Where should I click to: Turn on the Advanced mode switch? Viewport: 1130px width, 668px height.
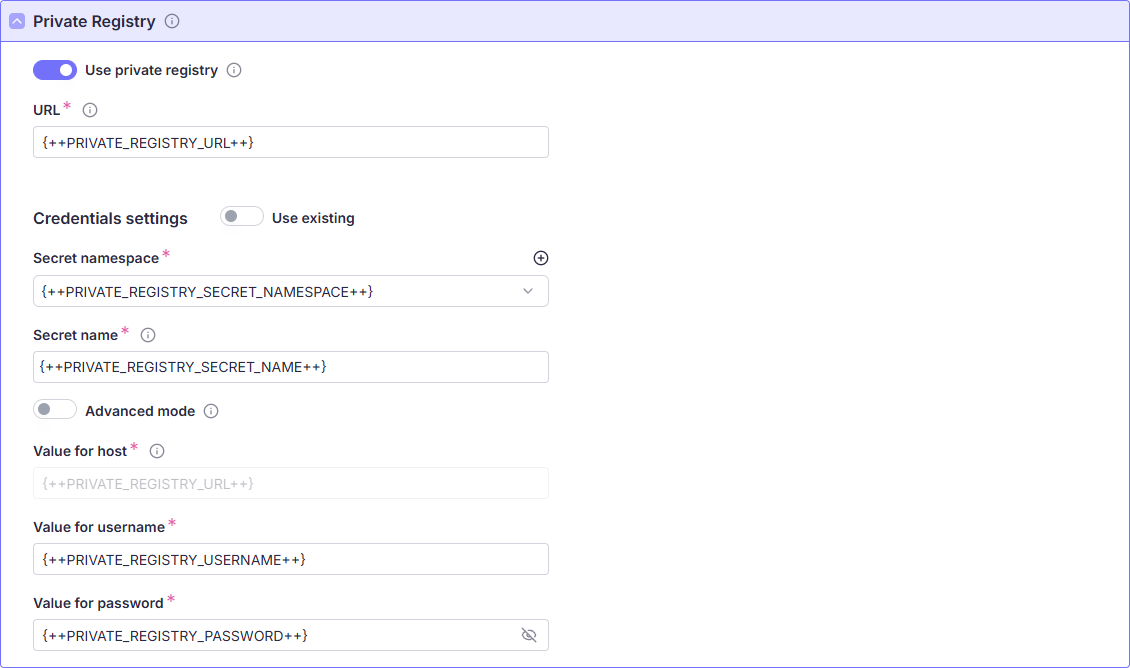coord(55,410)
